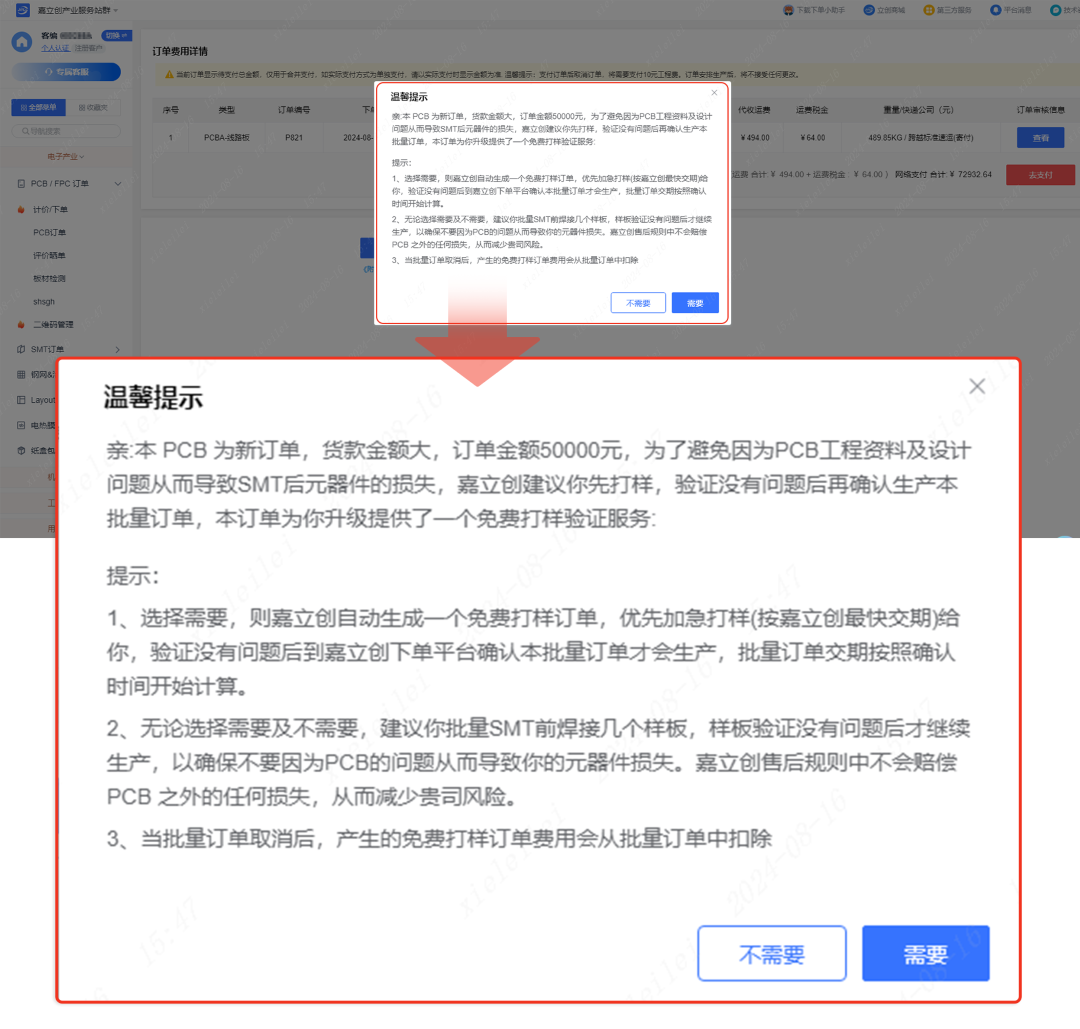Screen dimensions: 1080x1029
Task: Click the 第三方服务 header icon
Action: pos(927,10)
